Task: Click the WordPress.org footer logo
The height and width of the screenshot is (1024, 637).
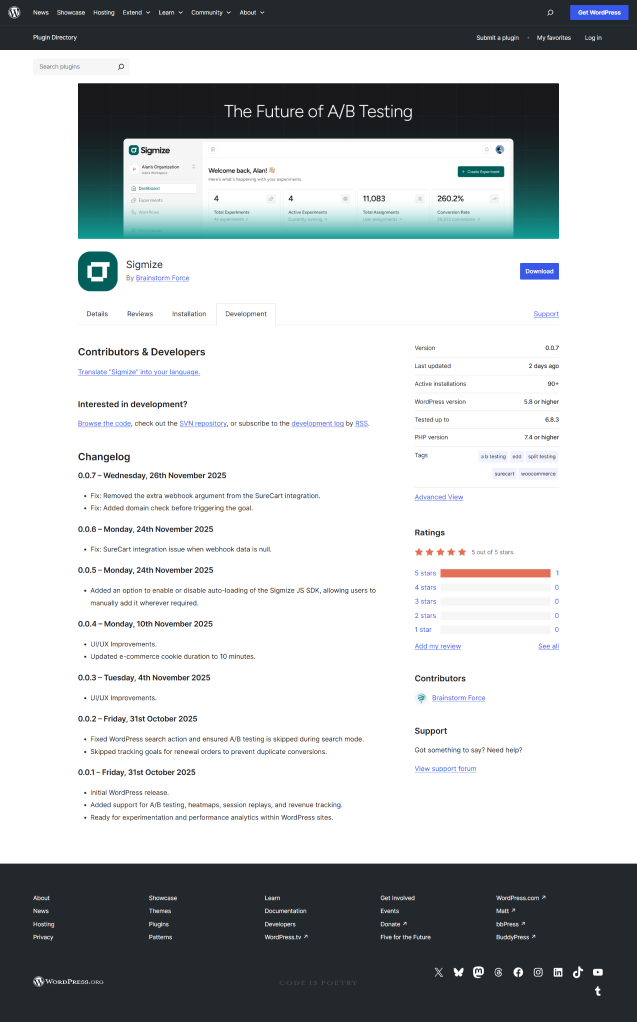Action: 68,982
